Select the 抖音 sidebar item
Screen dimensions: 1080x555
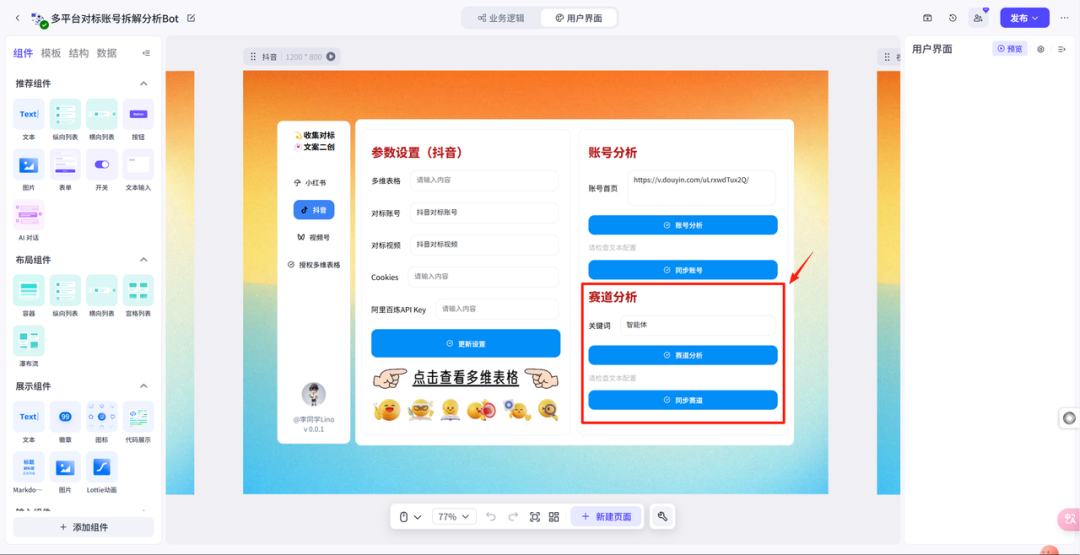(314, 210)
